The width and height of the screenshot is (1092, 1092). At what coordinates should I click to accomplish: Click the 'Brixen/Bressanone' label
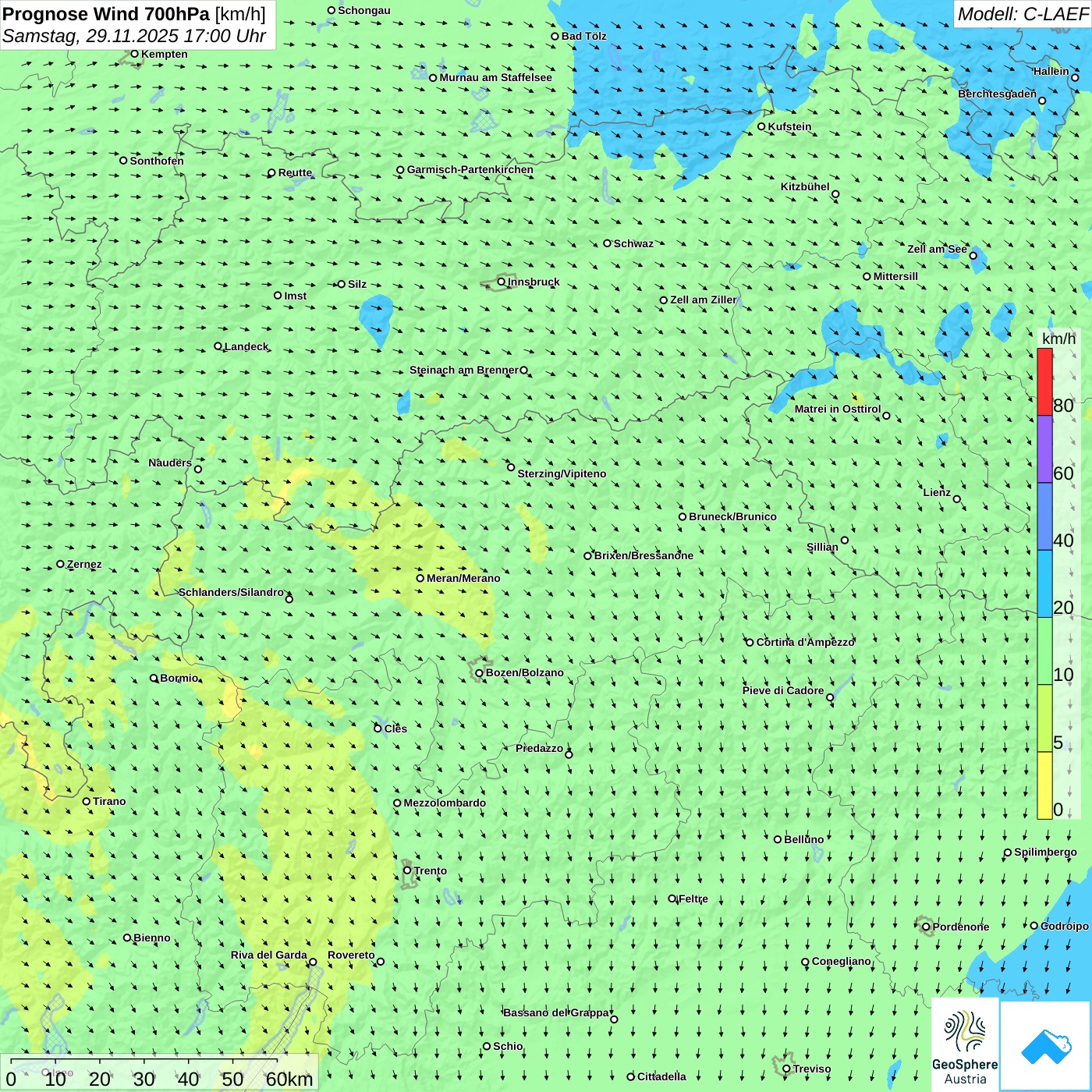point(643,555)
